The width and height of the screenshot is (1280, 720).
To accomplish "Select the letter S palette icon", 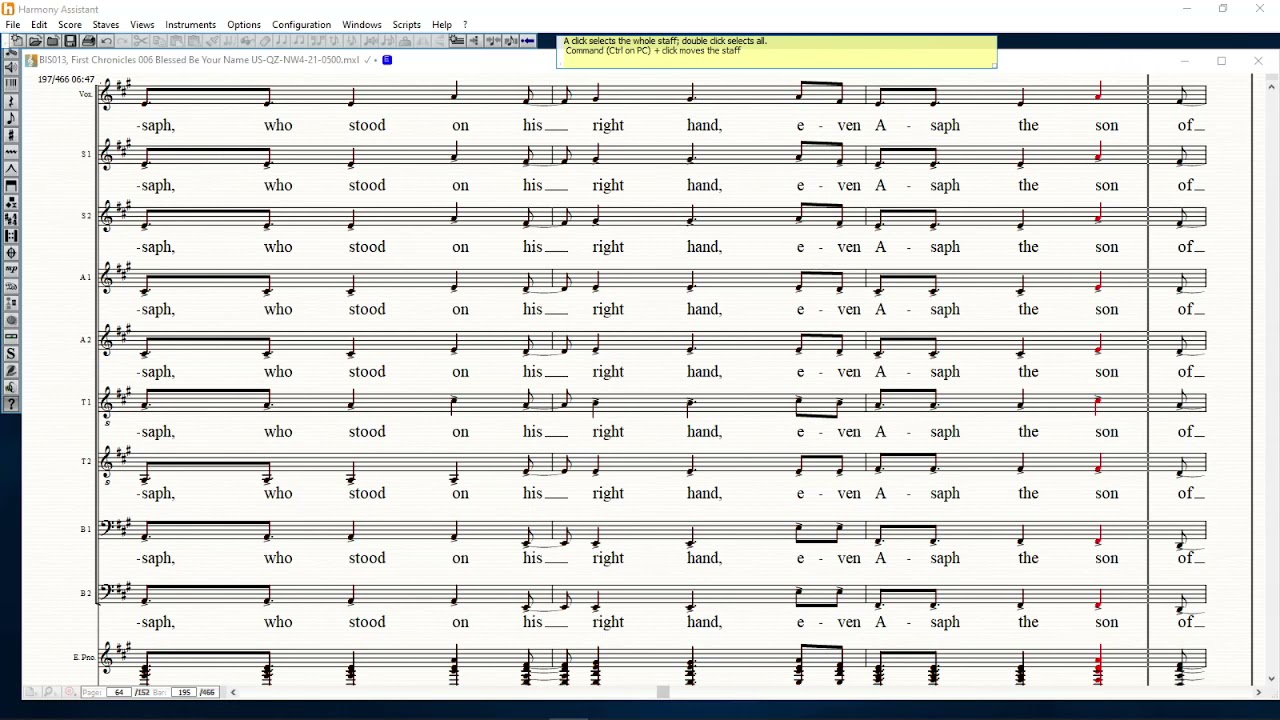I will click(11, 353).
